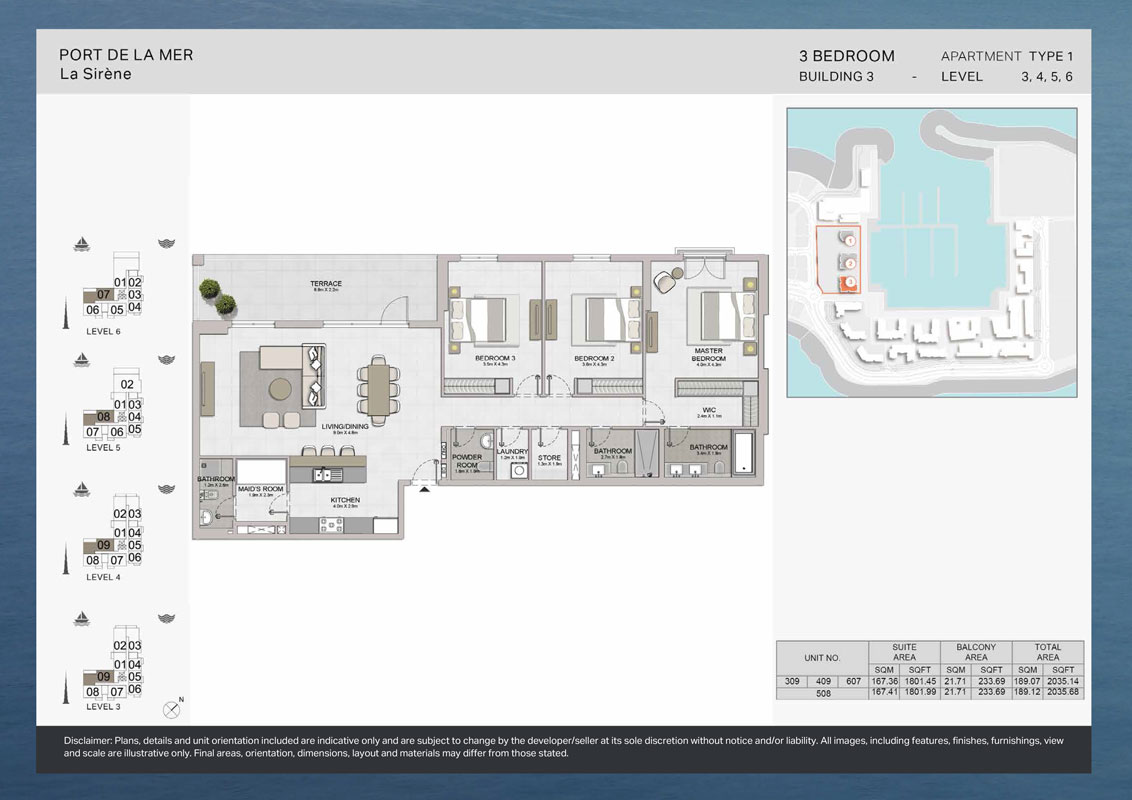Click the Living/Dining room label
This screenshot has height=800, width=1132.
[345, 426]
